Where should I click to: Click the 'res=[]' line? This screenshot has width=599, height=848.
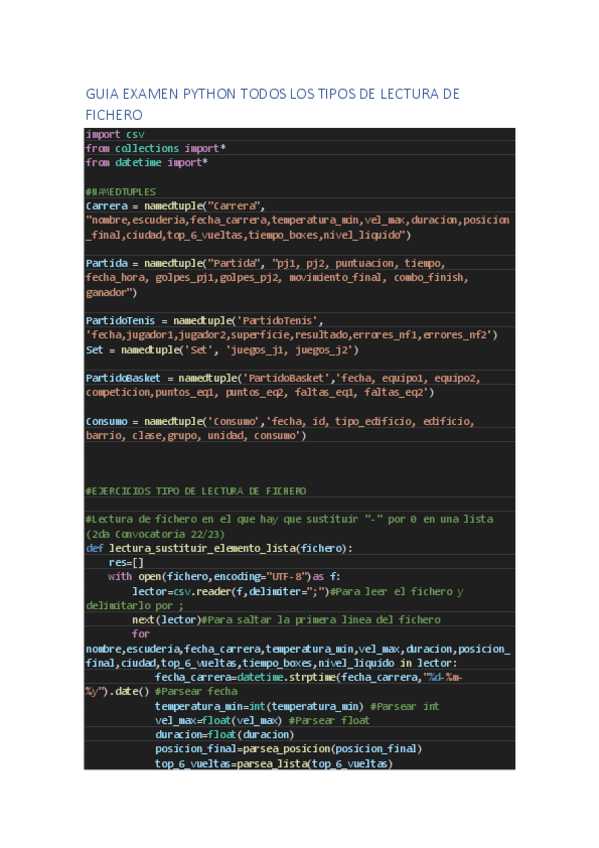coord(126,562)
